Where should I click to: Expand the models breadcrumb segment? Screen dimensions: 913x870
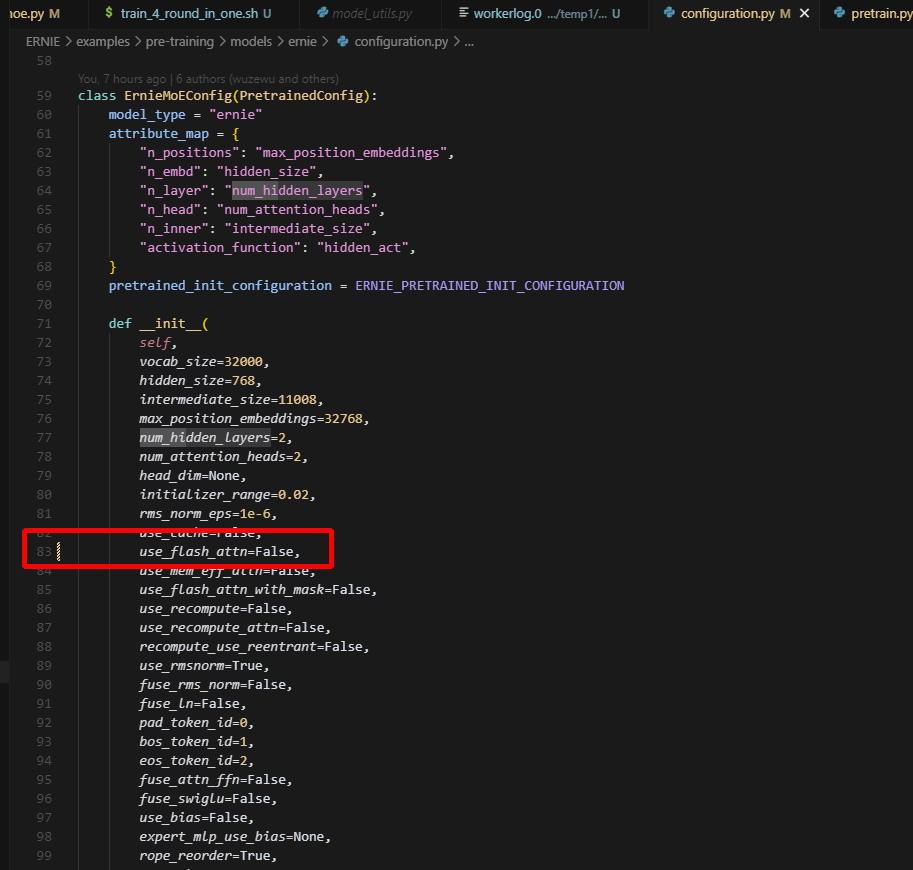pos(250,41)
